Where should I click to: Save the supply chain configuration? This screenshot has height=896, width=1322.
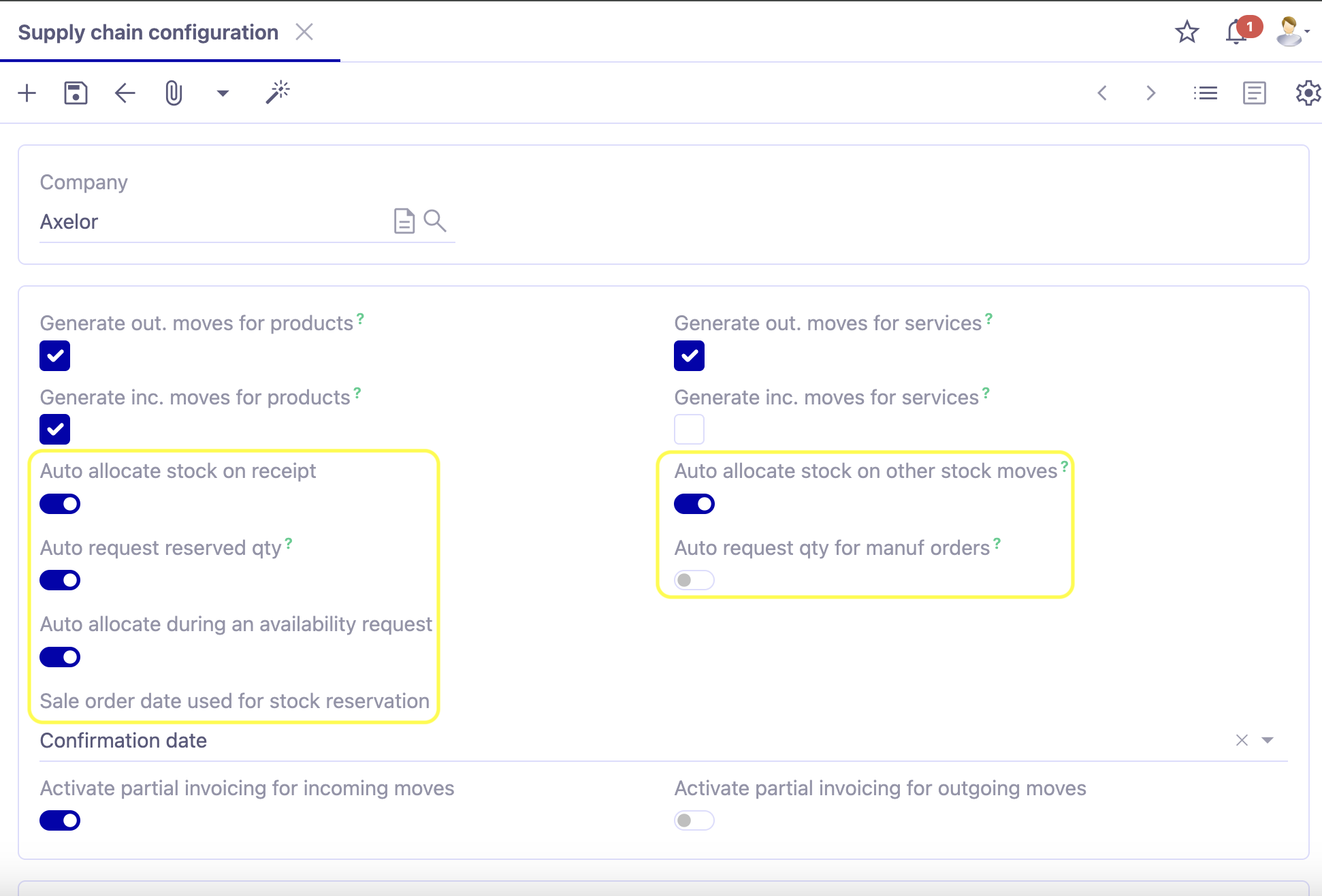pos(76,93)
